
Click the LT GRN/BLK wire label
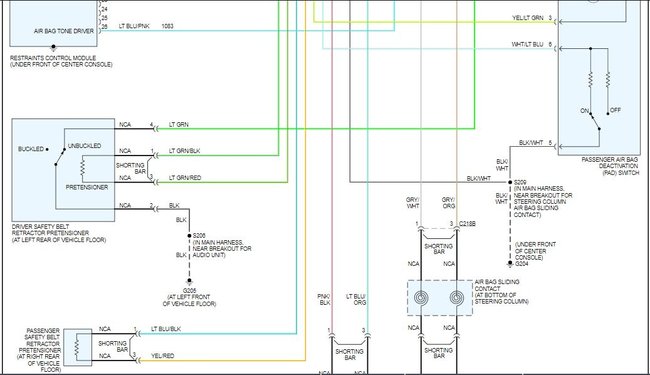point(184,151)
